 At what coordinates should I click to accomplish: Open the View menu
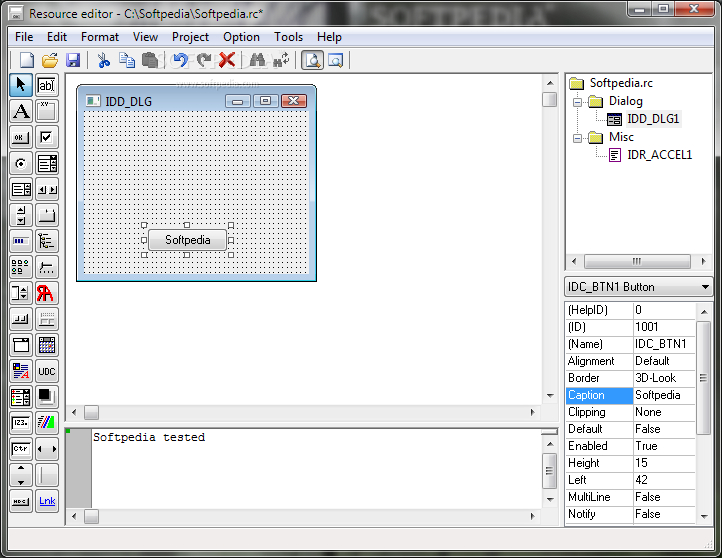(145, 37)
